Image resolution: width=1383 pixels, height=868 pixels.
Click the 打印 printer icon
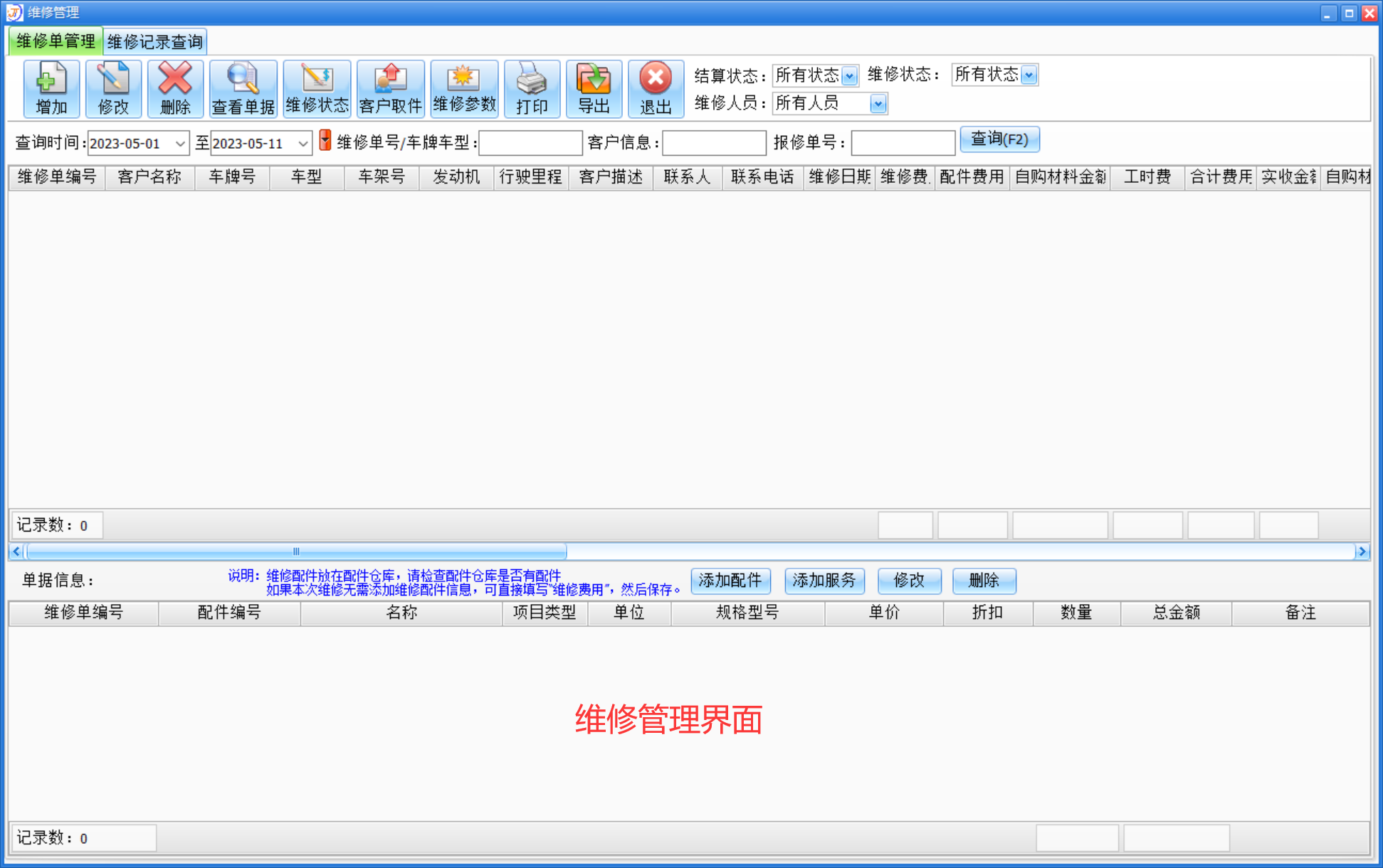[532, 88]
